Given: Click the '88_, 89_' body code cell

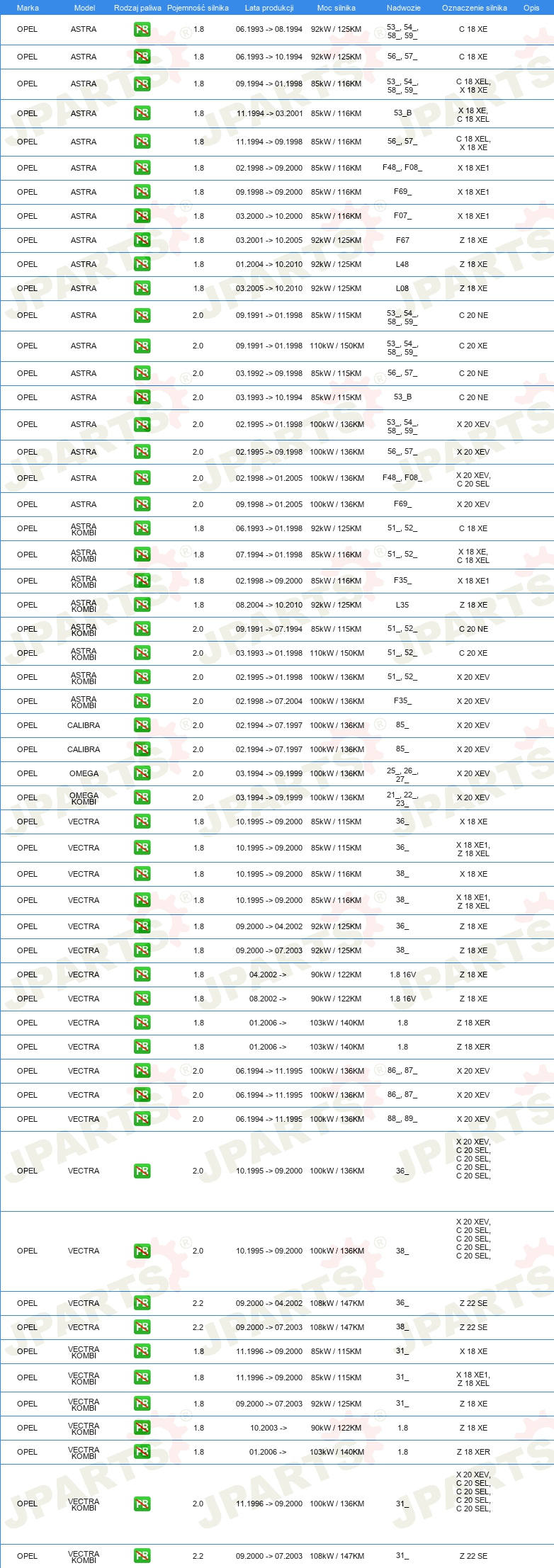Looking at the screenshot, I should coord(402,1119).
